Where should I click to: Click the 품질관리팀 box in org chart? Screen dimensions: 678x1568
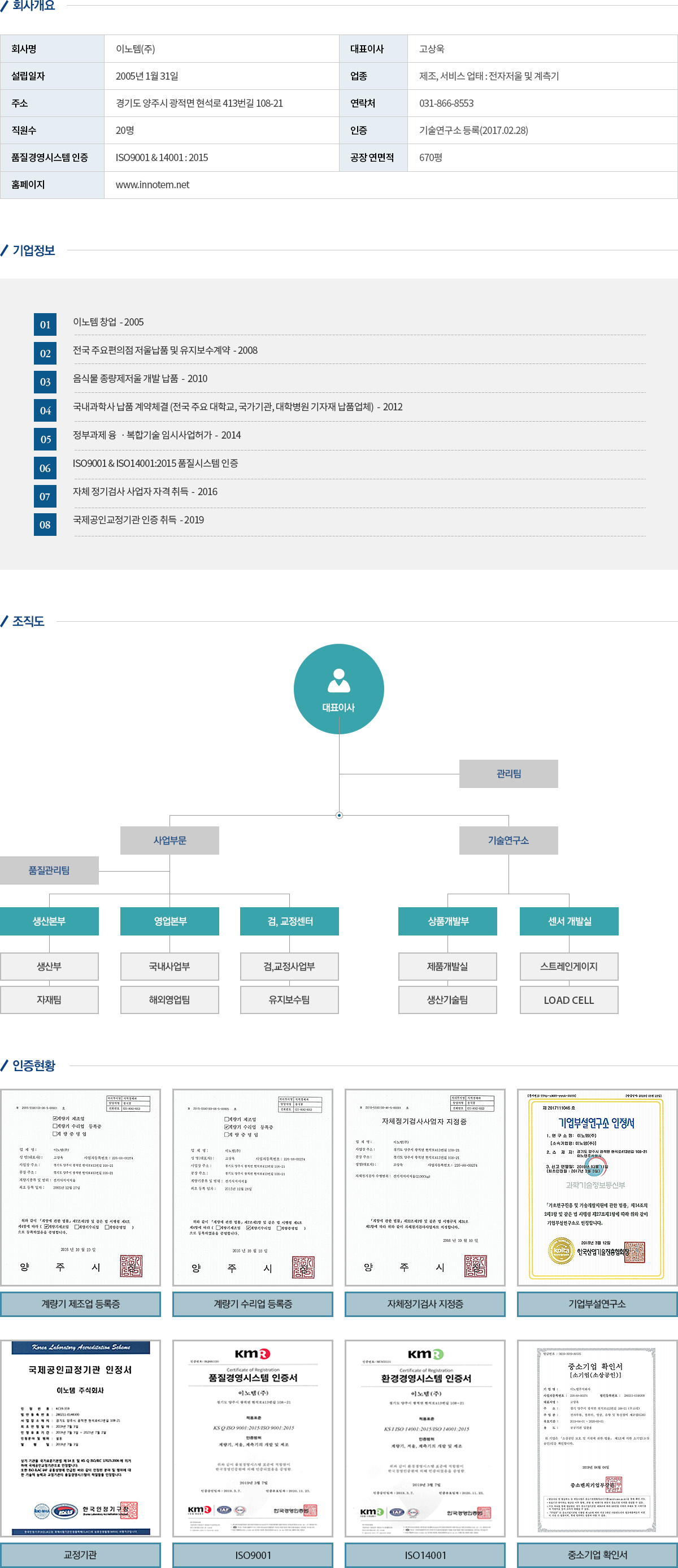pyautogui.click(x=49, y=870)
